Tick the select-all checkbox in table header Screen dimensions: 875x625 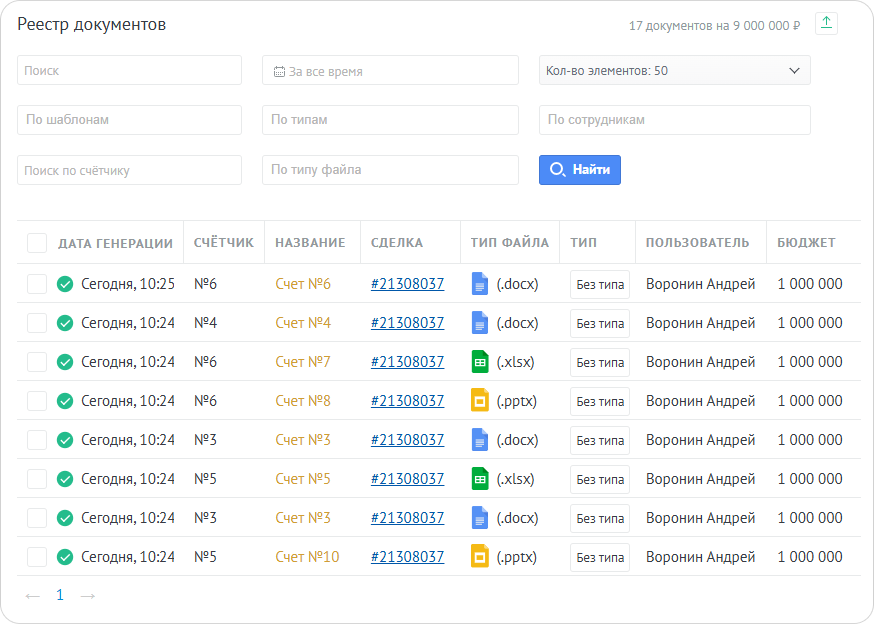pyautogui.click(x=37, y=243)
